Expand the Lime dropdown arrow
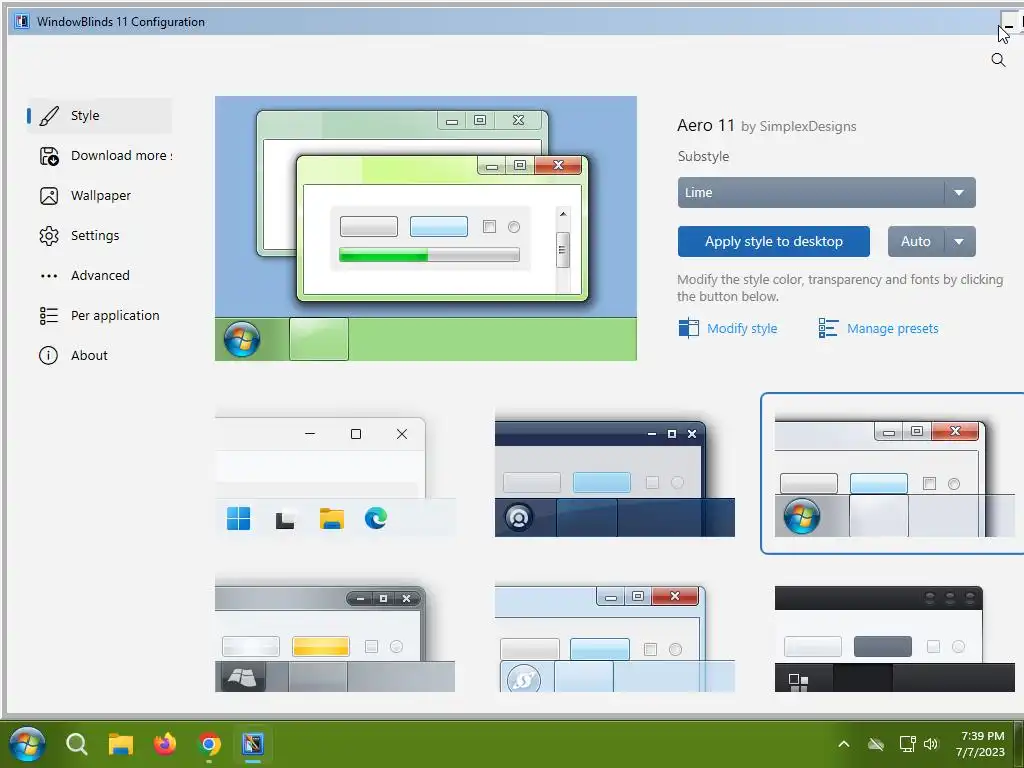Screen dimensions: 1024x768 [959, 193]
